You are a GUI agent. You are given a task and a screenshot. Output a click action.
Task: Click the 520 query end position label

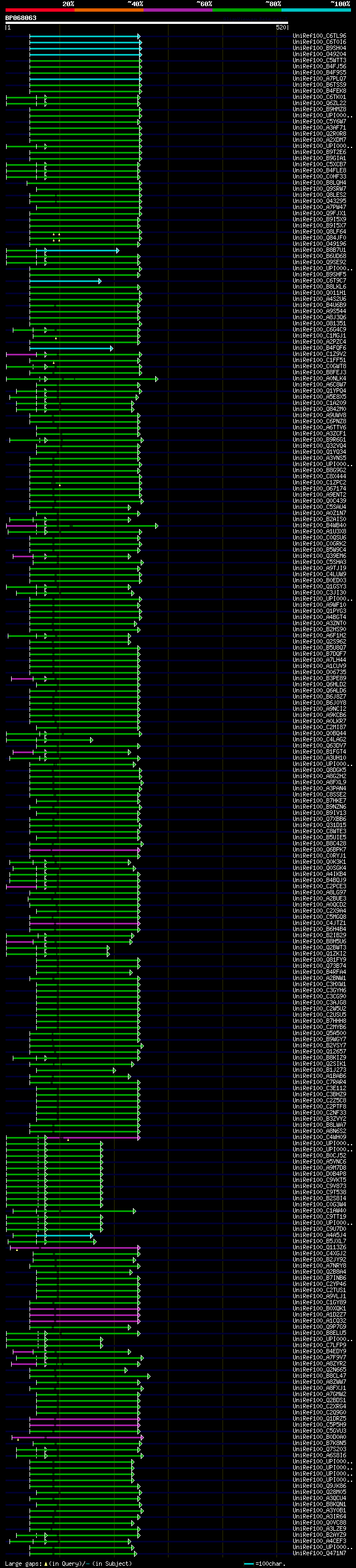tap(280, 27)
